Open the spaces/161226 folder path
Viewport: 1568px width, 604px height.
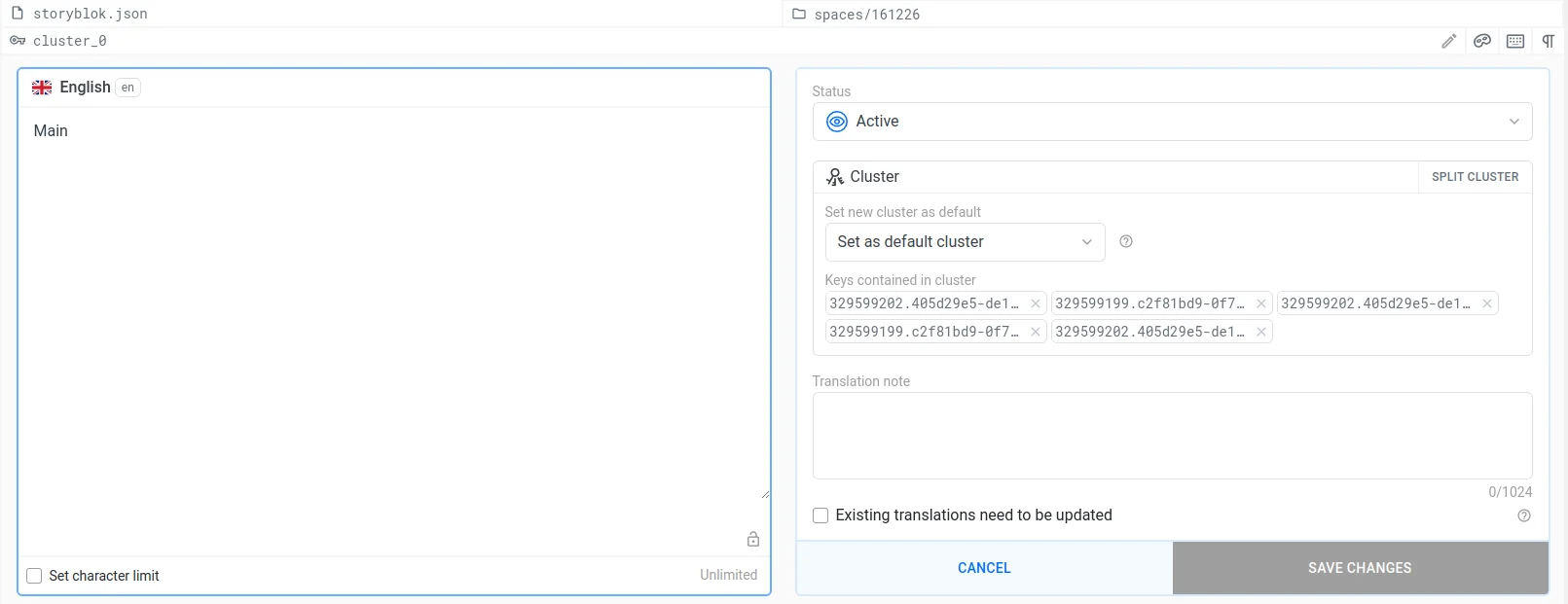(x=866, y=14)
